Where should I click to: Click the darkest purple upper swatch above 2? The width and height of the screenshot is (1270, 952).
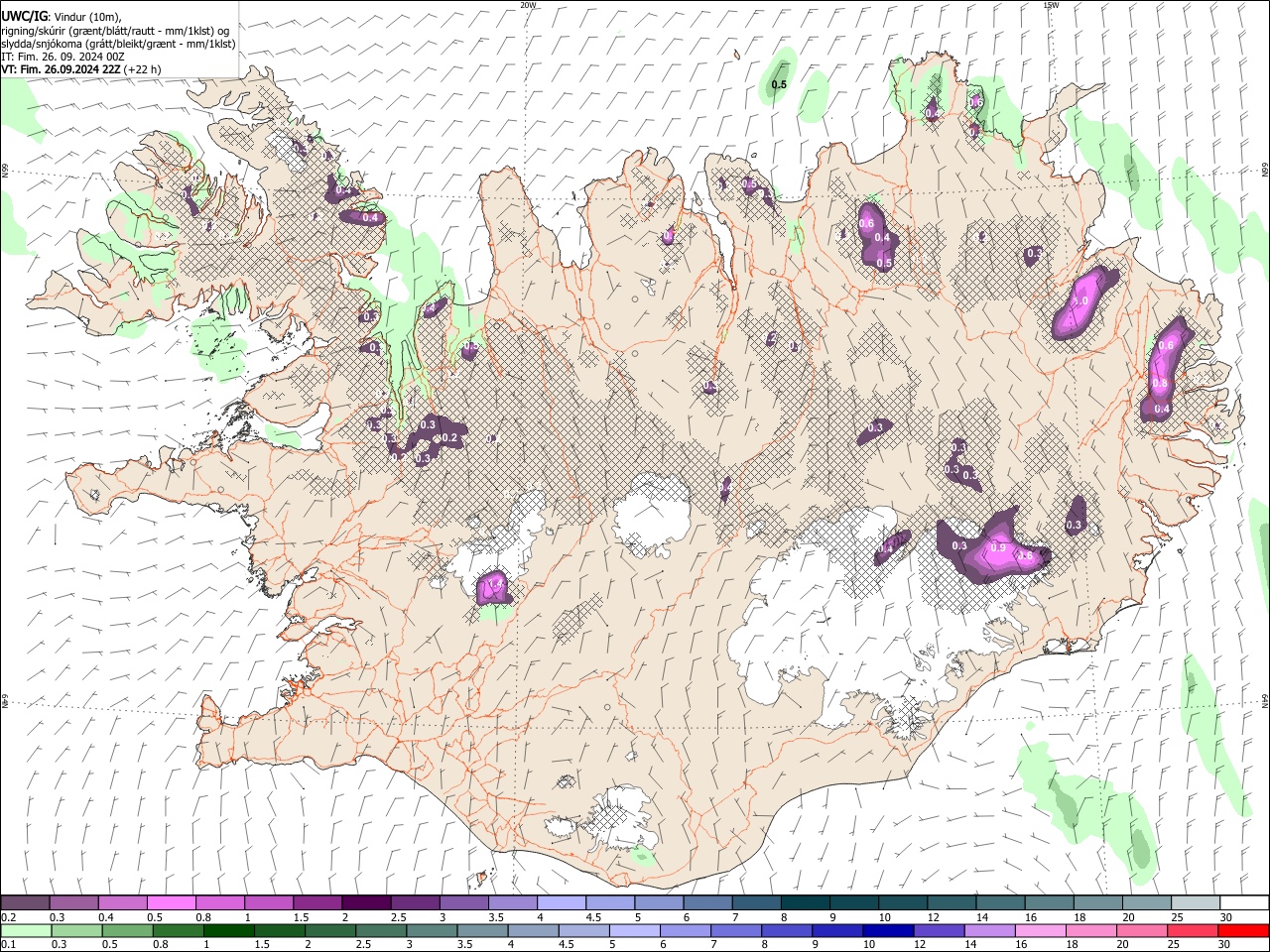(366, 903)
